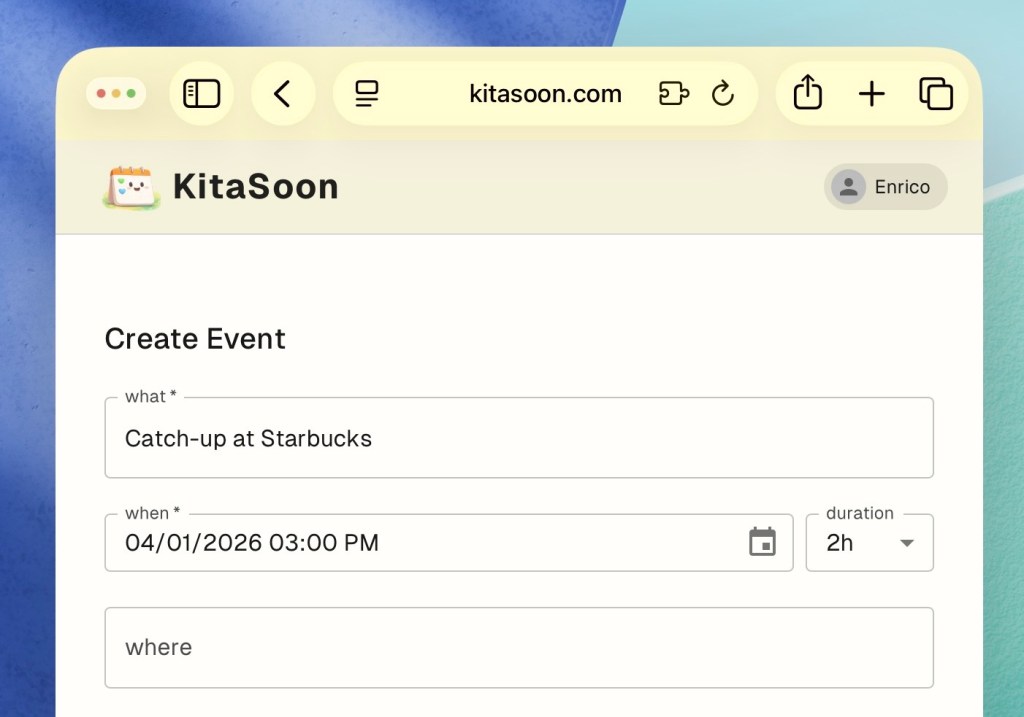Toggle the browser sidebar panel

pyautogui.click(x=201, y=94)
